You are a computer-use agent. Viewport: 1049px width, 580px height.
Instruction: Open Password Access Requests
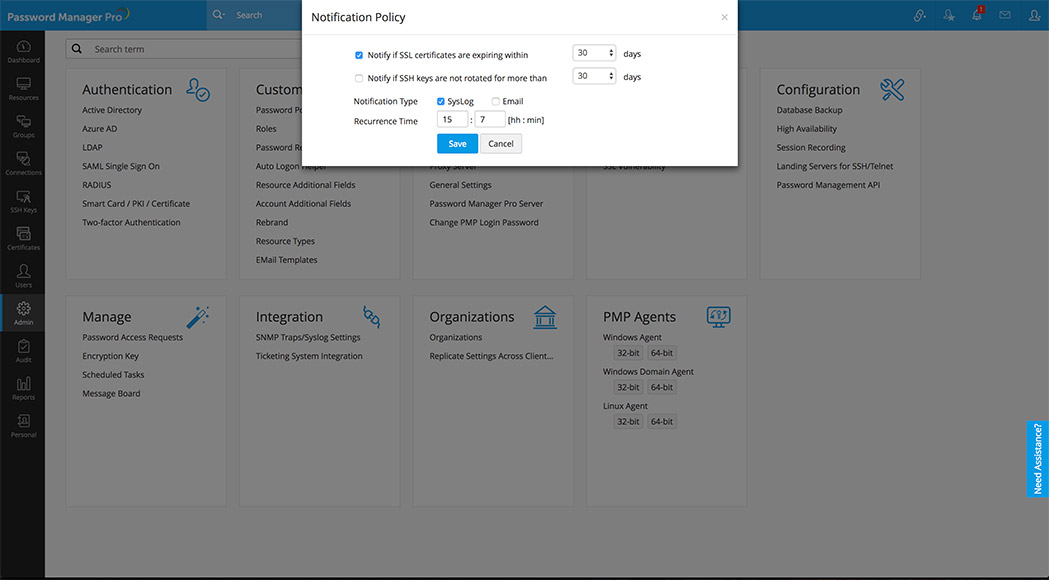pyautogui.click(x=132, y=338)
